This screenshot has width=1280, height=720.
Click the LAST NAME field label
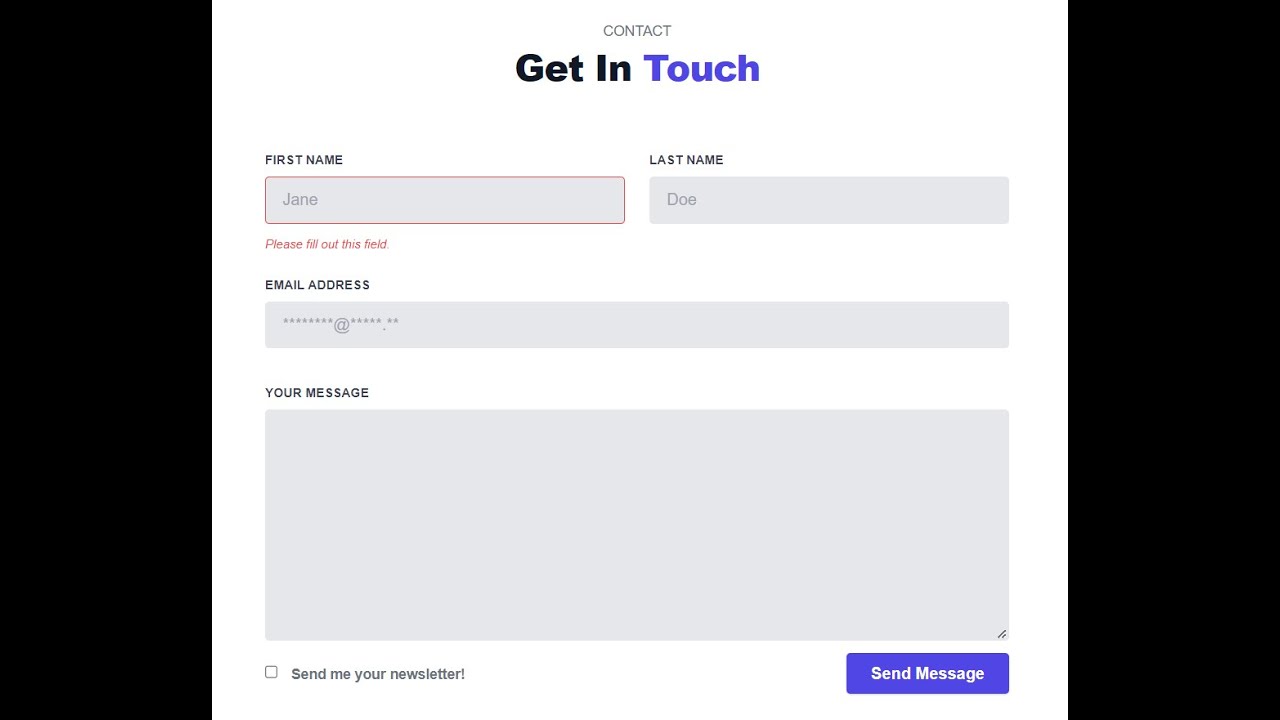point(686,160)
